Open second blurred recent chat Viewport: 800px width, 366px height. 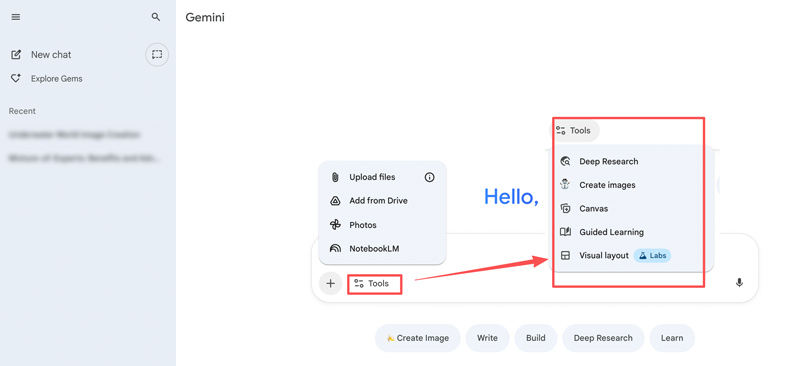[84, 159]
